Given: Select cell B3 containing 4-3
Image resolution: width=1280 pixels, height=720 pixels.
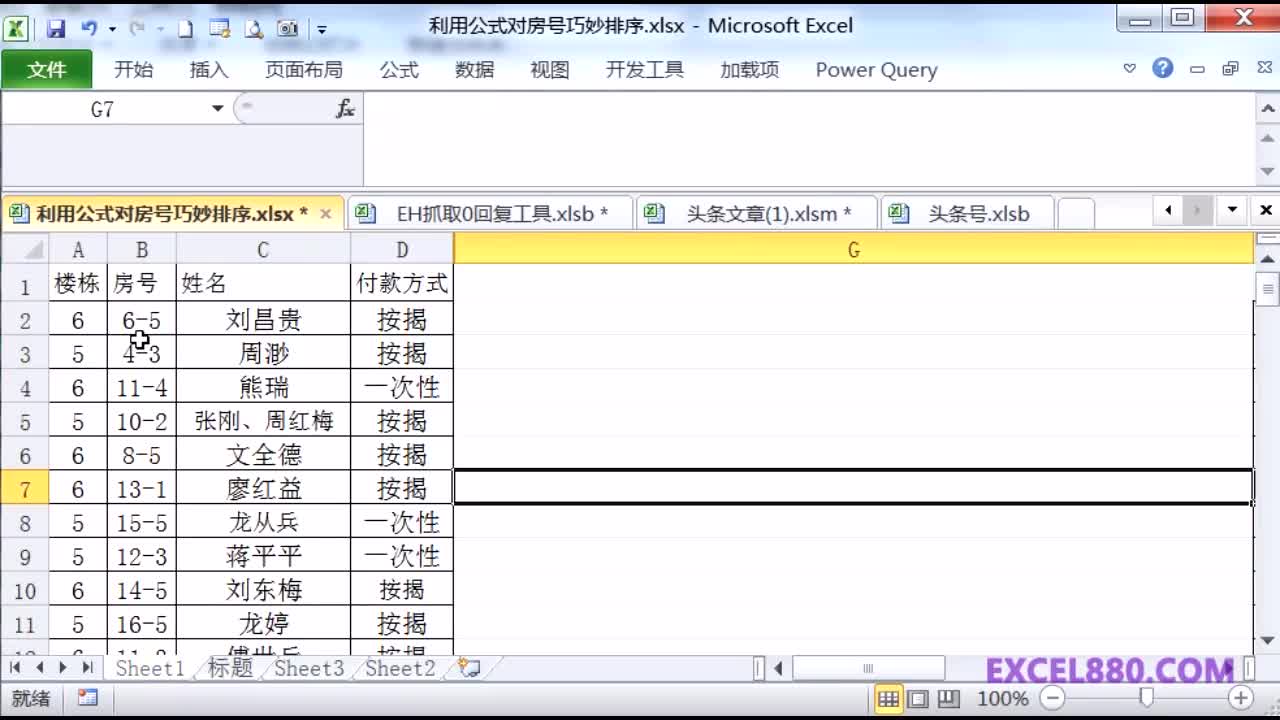Looking at the screenshot, I should [139, 352].
